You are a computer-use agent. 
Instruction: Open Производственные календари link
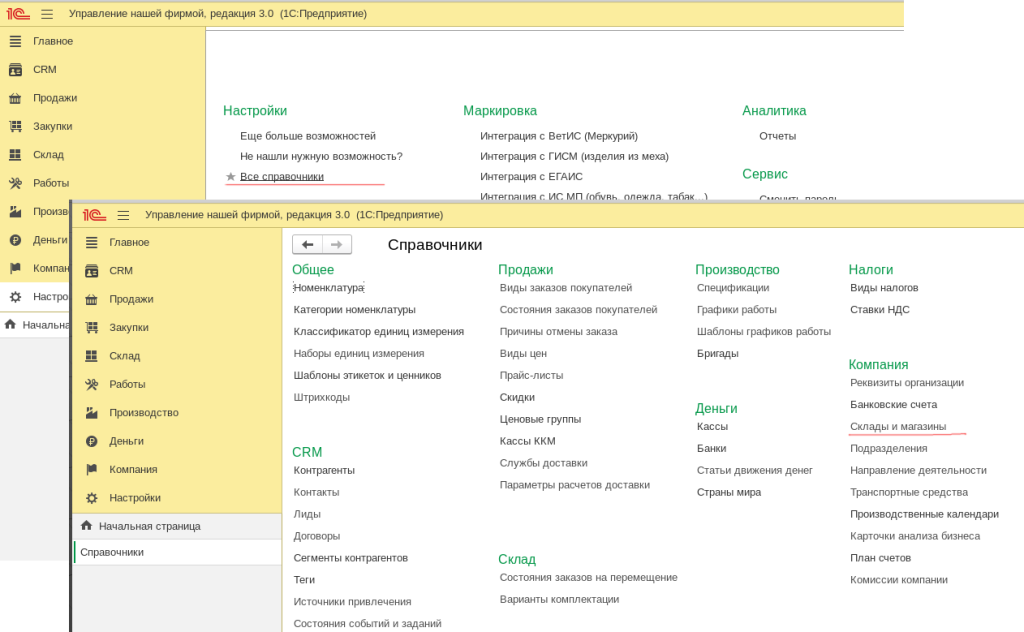tap(924, 514)
